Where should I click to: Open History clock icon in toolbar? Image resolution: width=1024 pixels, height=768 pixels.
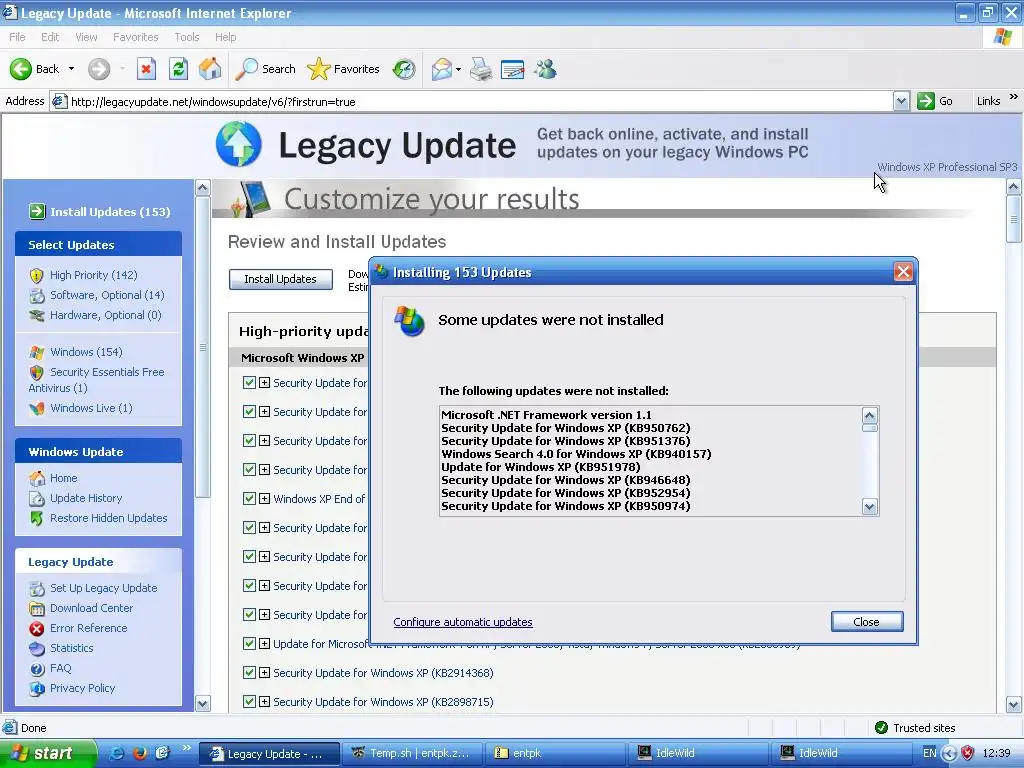[404, 69]
